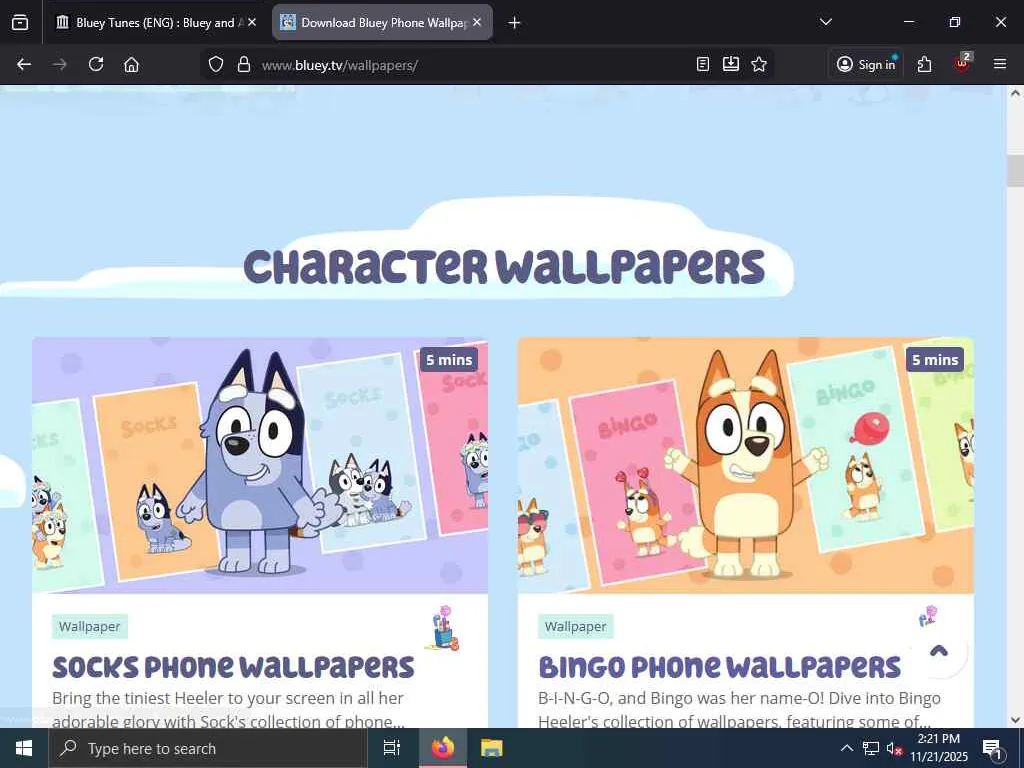View site security padlock info
Image resolution: width=1024 pixels, height=768 pixels.
244,64
